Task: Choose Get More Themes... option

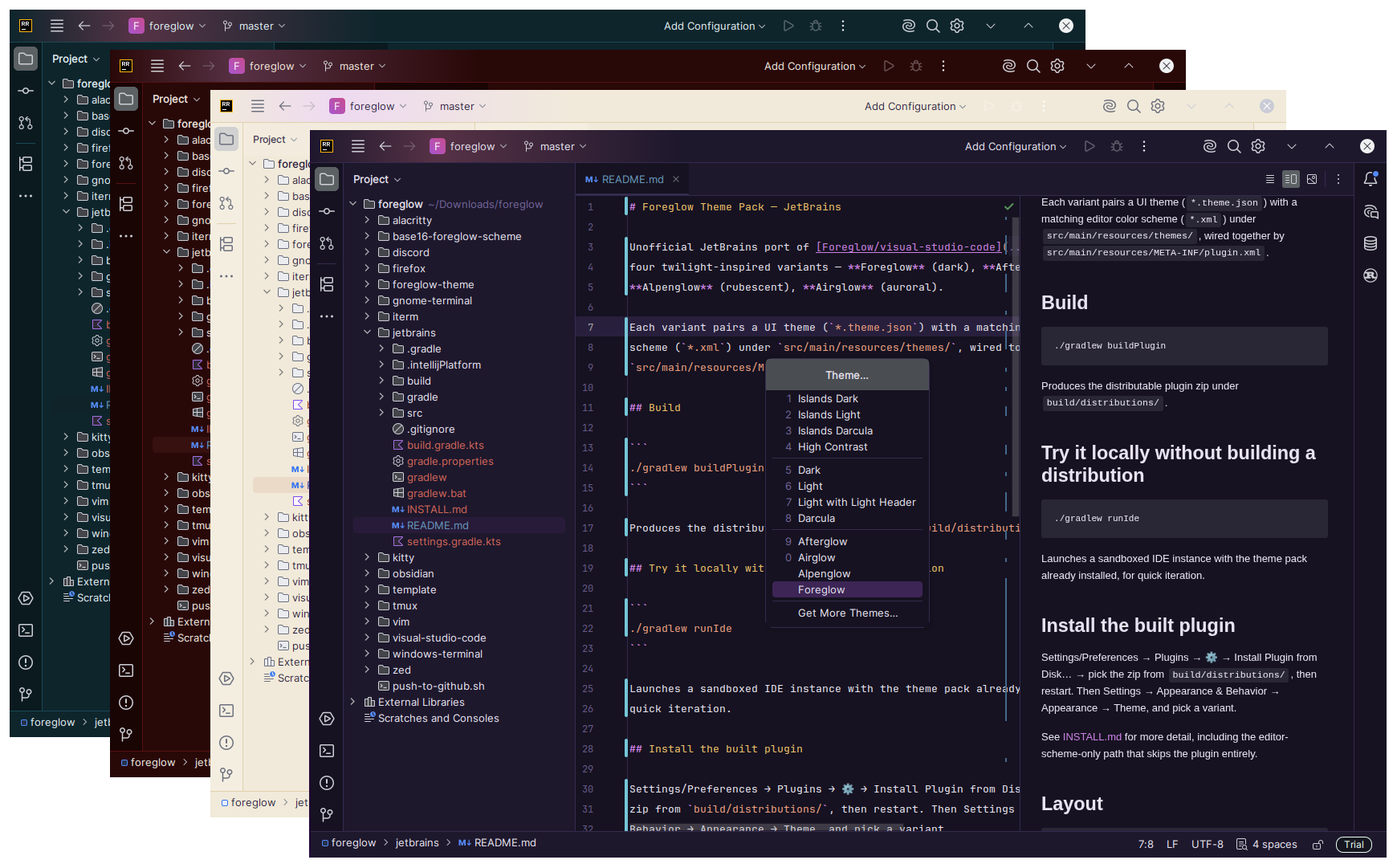Action: [847, 613]
